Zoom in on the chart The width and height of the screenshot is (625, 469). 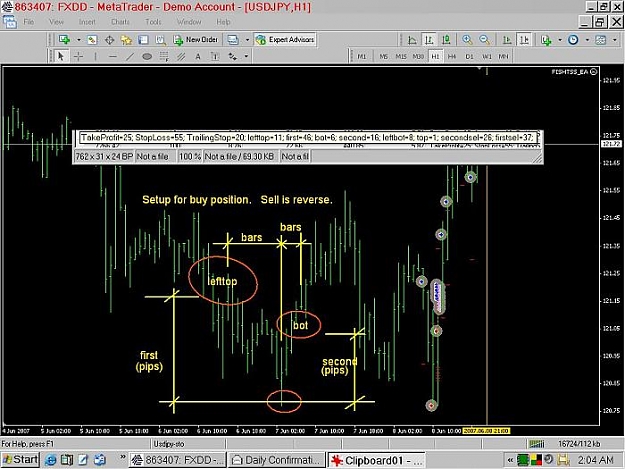pos(467,39)
